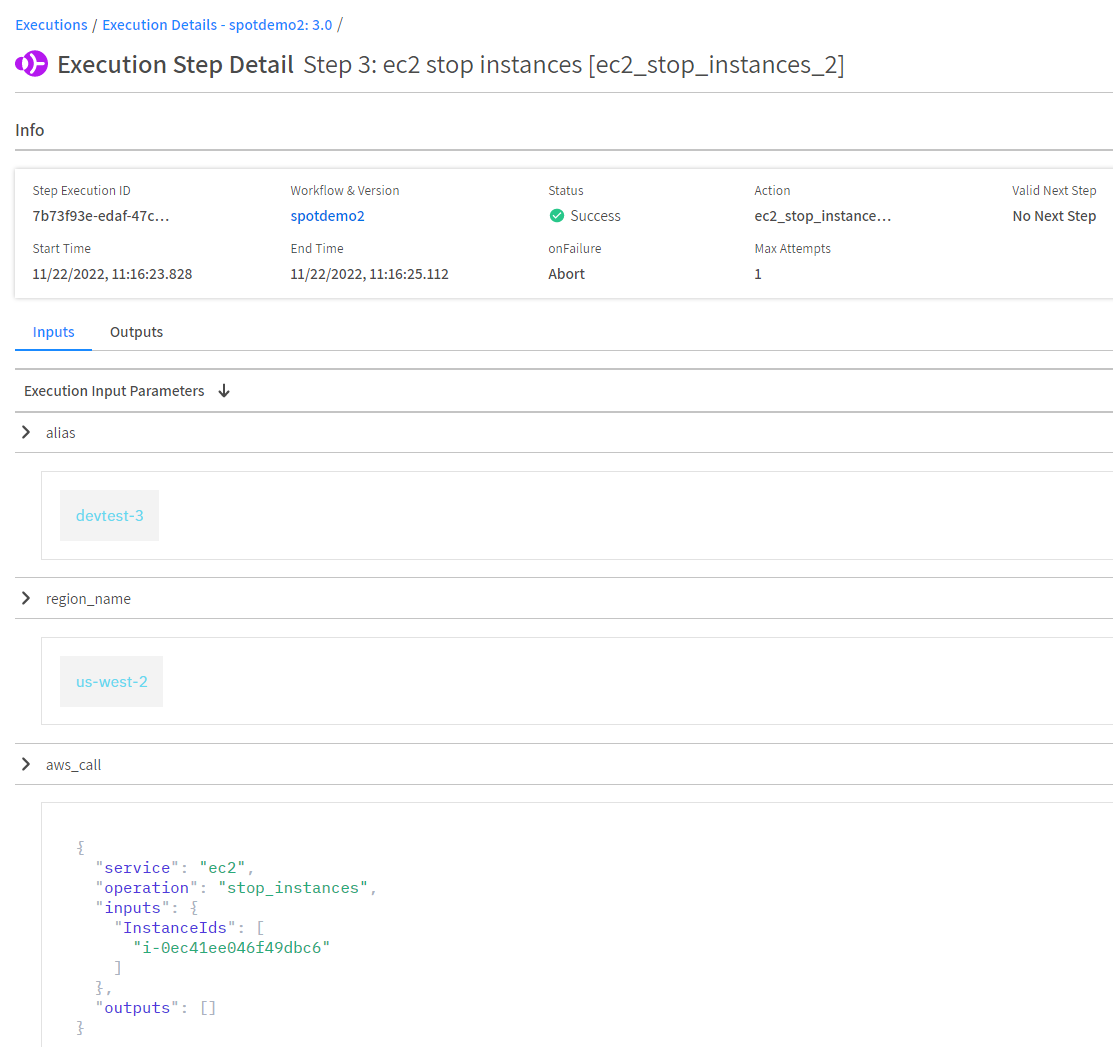Go to Execution Details - spotdemo2: 3.0 breadcrumb

tap(217, 25)
